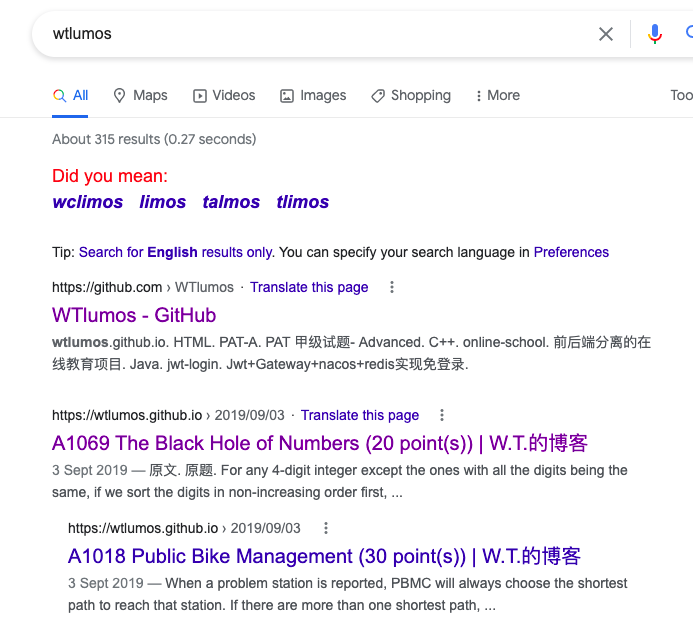
Task: Open the More search filters menu
Action: pos(497,95)
